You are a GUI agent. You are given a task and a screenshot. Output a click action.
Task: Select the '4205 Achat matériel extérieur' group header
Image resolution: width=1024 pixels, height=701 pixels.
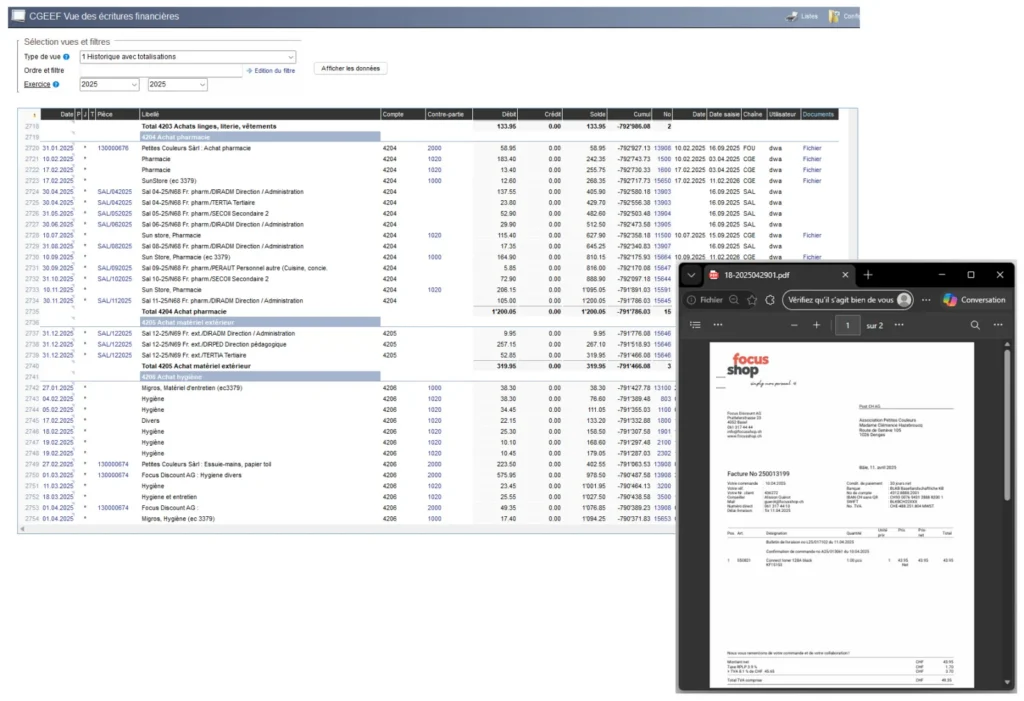(260, 322)
